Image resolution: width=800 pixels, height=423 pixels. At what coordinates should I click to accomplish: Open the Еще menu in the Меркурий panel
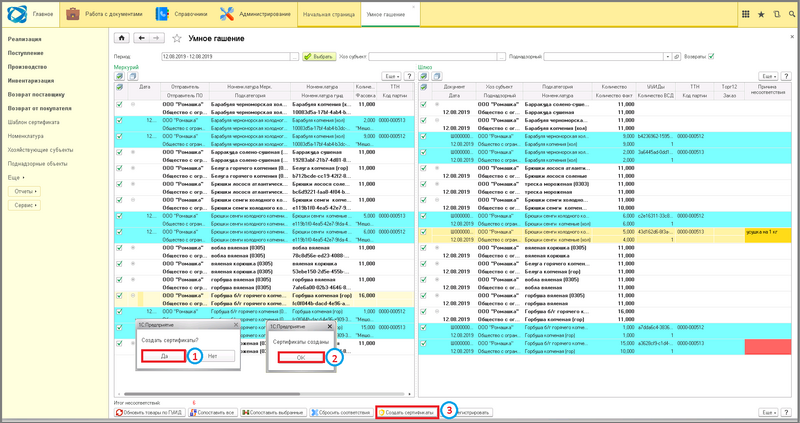pos(392,77)
